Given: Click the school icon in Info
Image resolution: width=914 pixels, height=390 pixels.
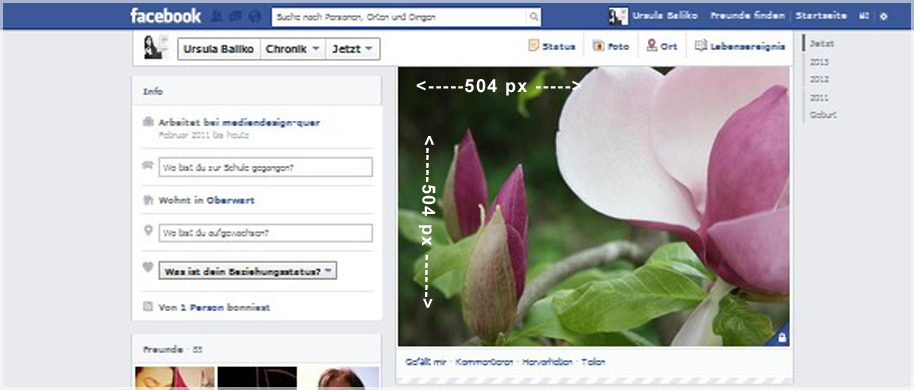Looking at the screenshot, I should point(148,166).
